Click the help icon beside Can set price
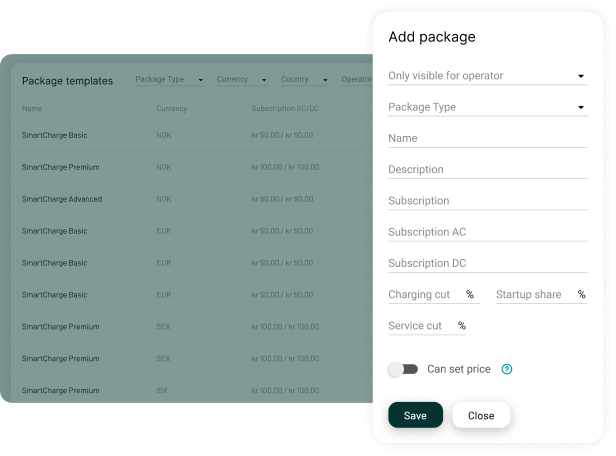This screenshot has height=456, width=616. (507, 369)
